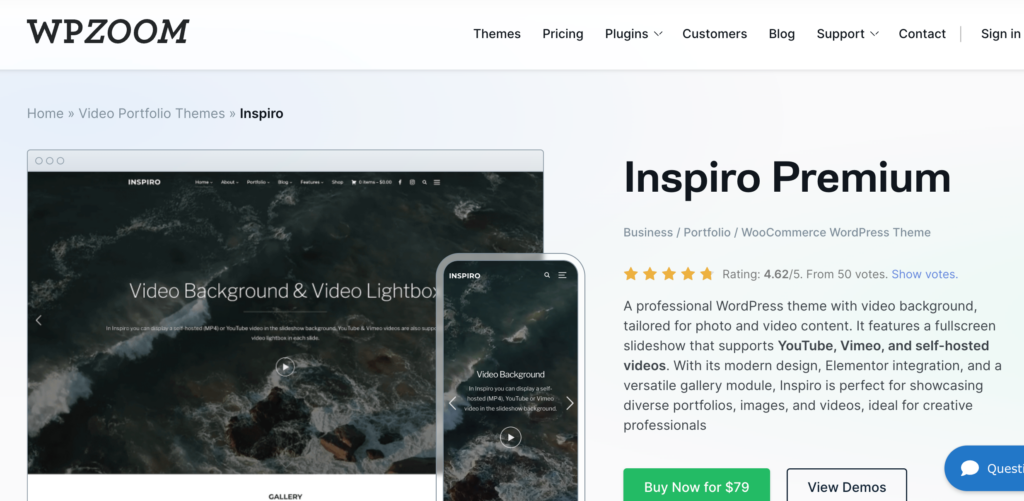Open the Themes menu item

click(x=497, y=34)
